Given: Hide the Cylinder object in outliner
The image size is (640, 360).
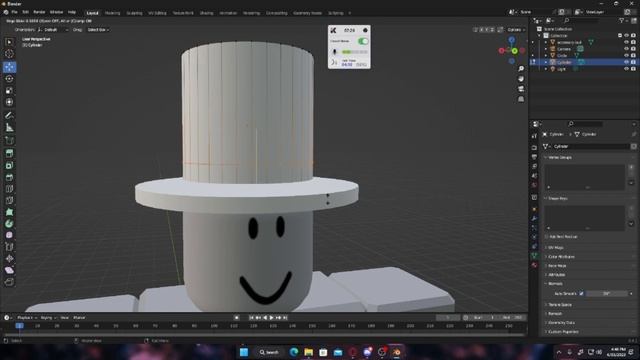Looking at the screenshot, I should tap(627, 62).
